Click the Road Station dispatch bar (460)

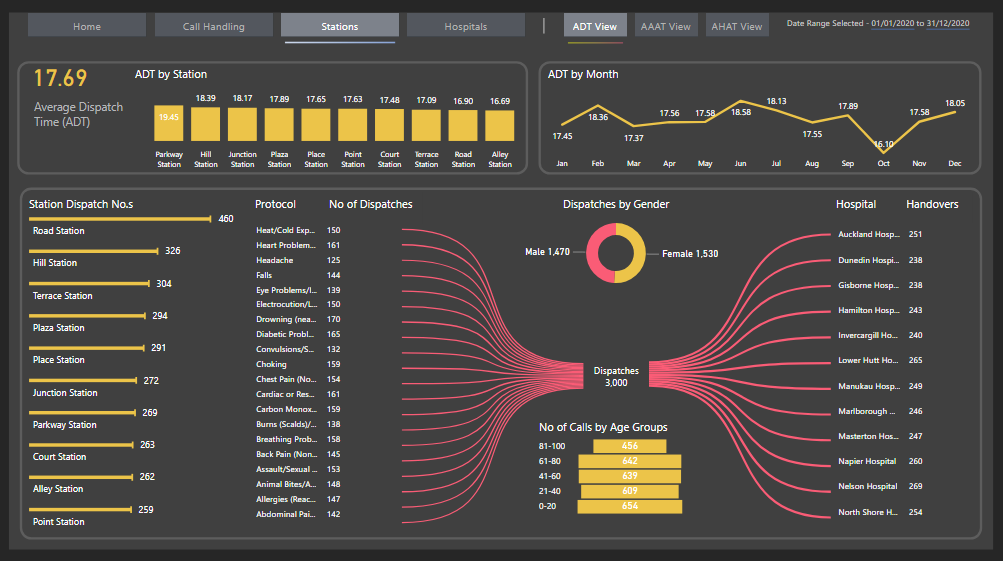pos(121,218)
